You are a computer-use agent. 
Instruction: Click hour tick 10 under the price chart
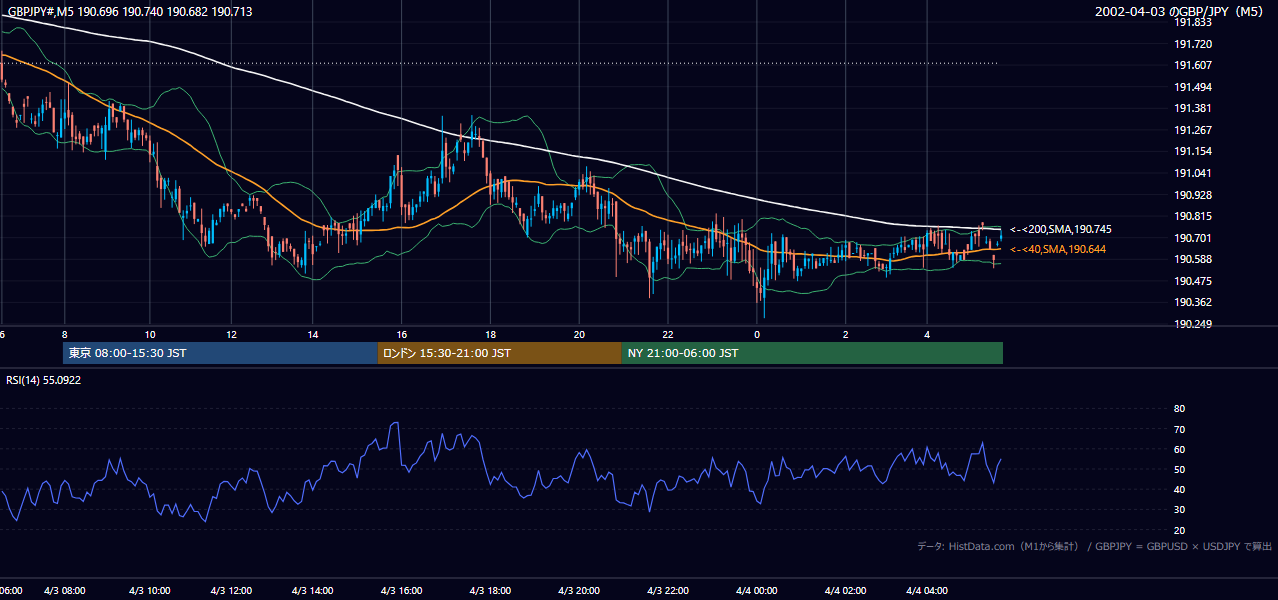[x=150, y=334]
